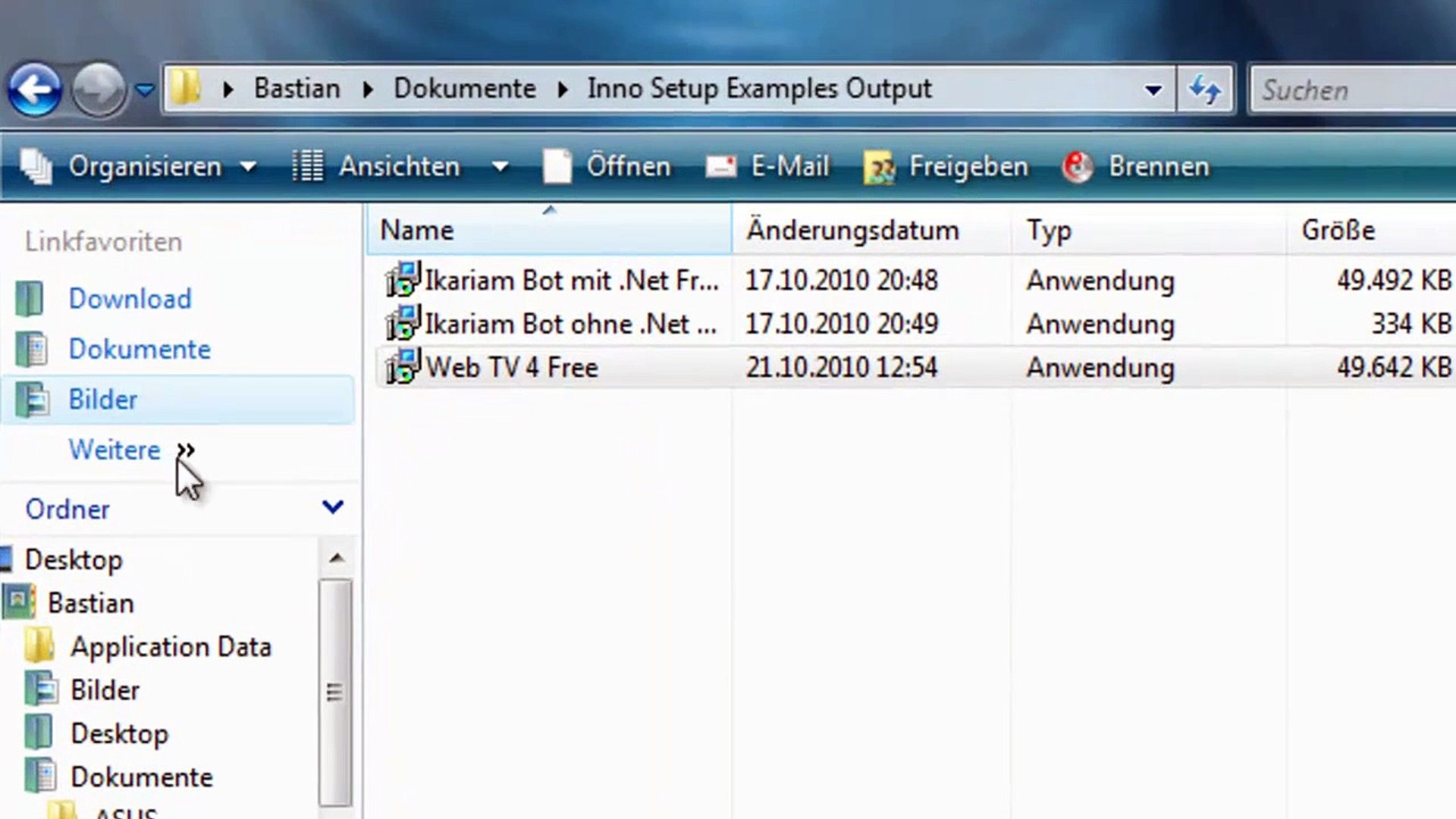The width and height of the screenshot is (1456, 819).
Task: Select the Web TV 4 Free installer icon
Action: pyautogui.click(x=402, y=368)
